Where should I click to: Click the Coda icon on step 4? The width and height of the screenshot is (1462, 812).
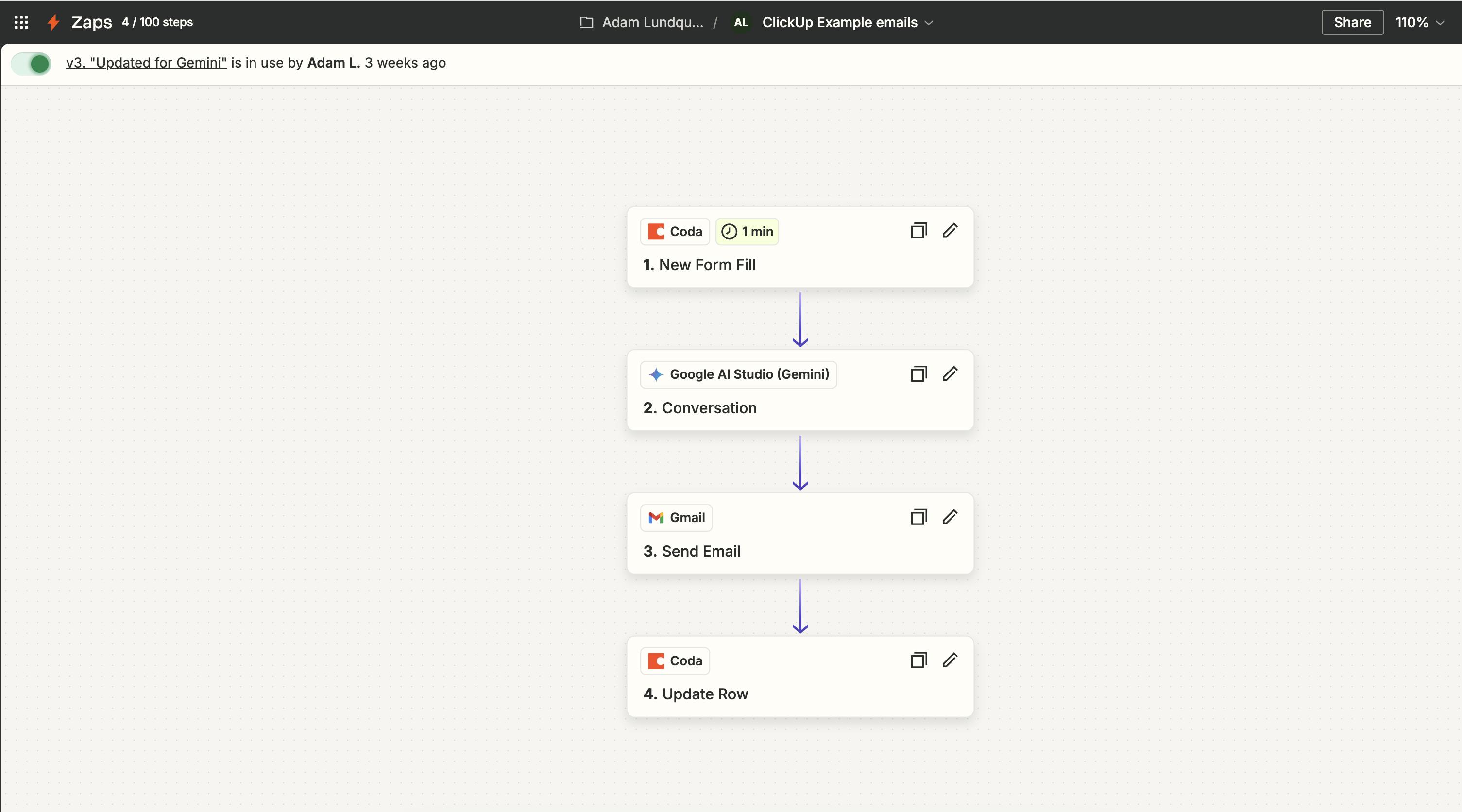click(x=657, y=660)
